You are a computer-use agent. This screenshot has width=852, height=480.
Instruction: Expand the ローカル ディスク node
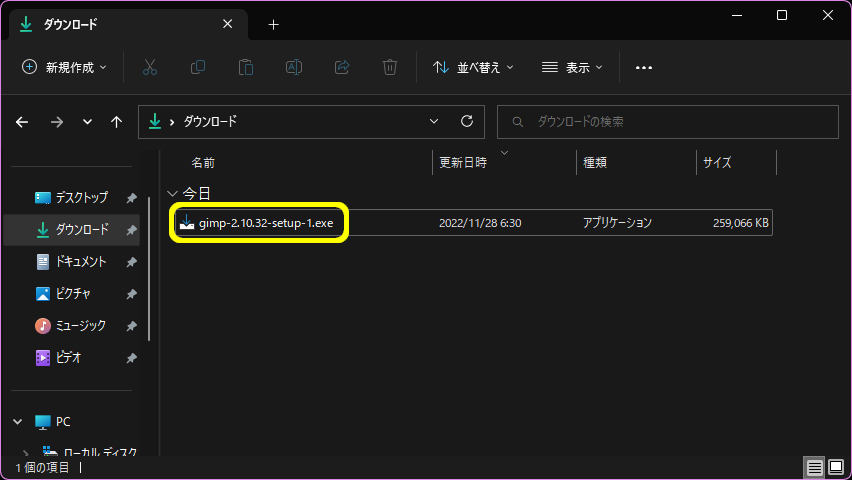[26, 452]
